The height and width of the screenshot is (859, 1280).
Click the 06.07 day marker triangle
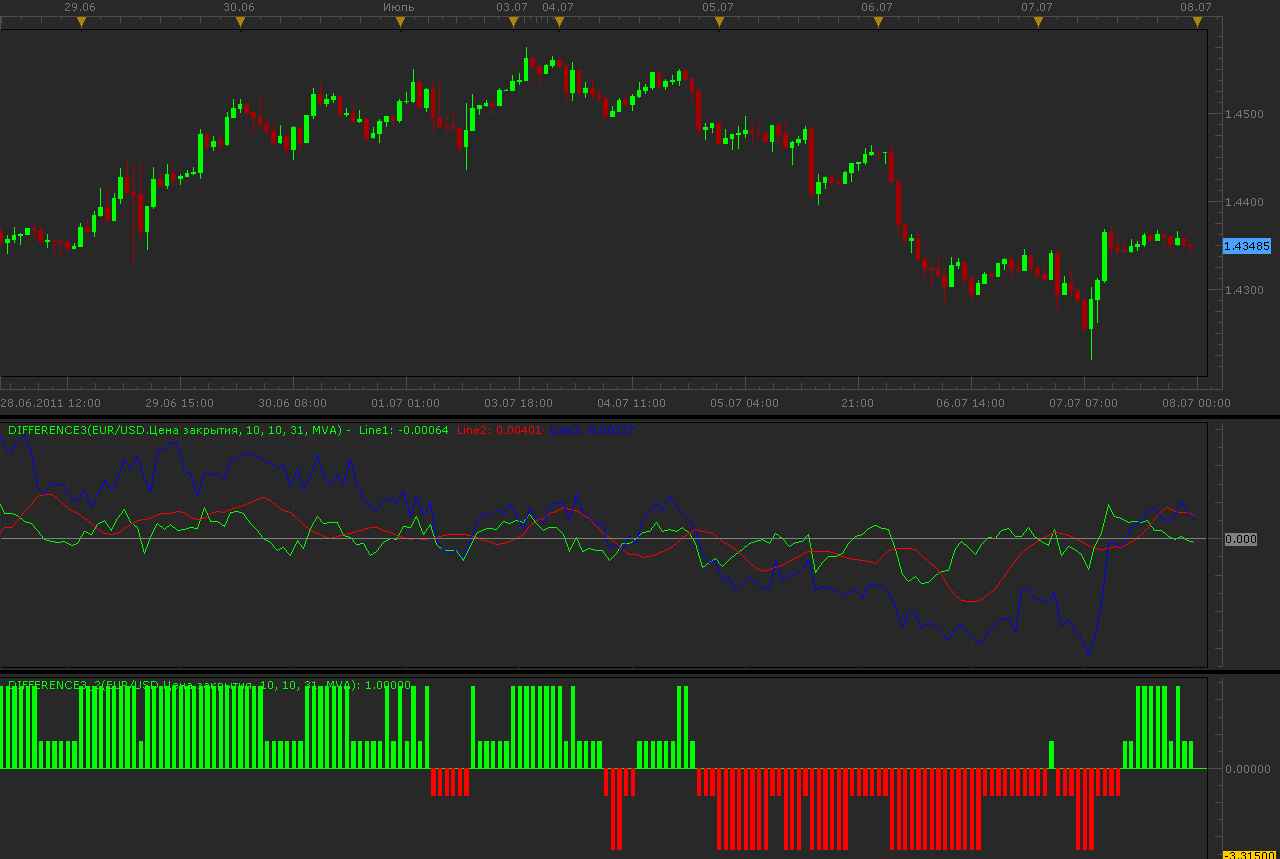pyautogui.click(x=877, y=22)
